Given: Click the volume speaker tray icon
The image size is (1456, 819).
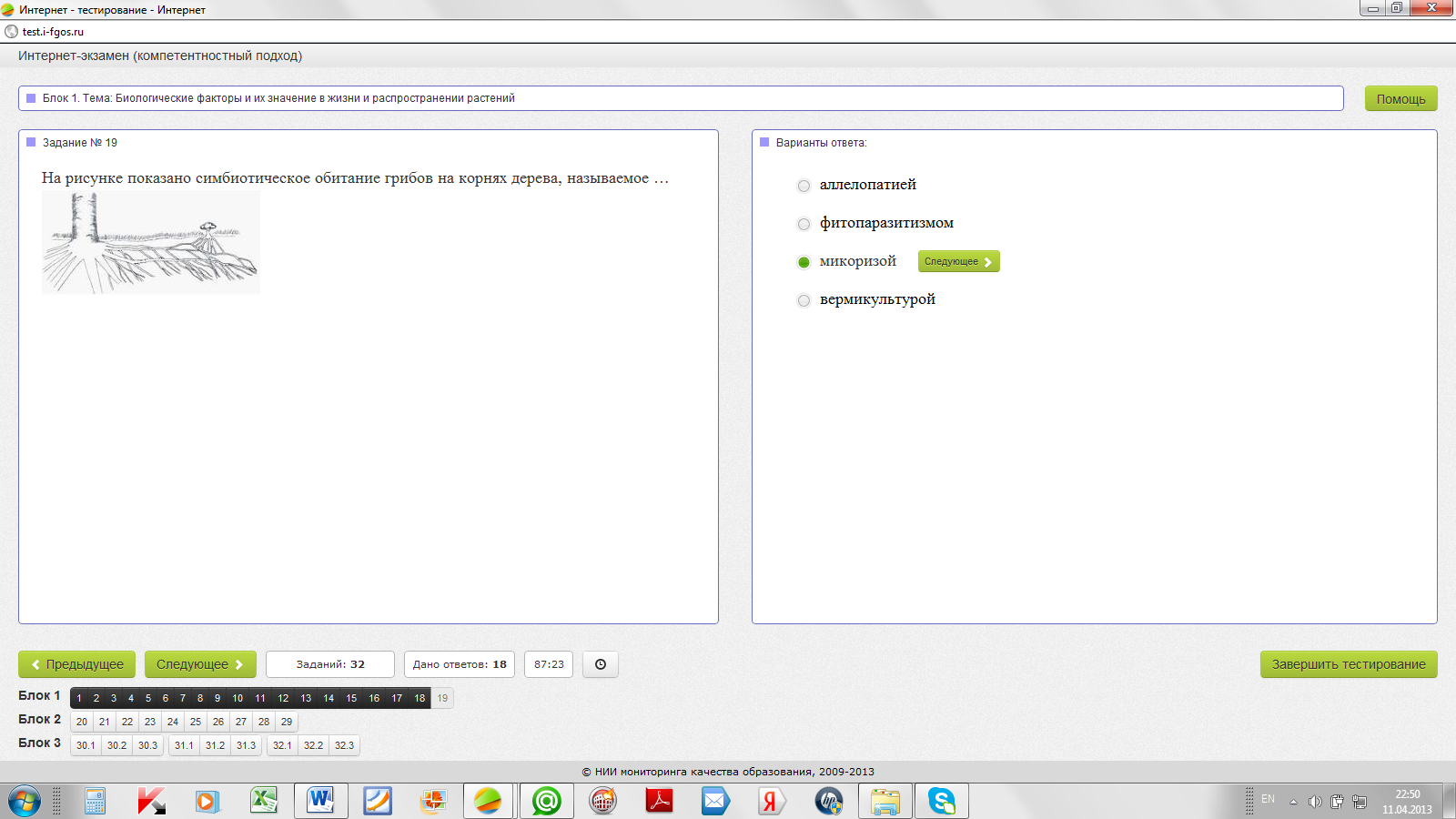Looking at the screenshot, I should point(1315,802).
